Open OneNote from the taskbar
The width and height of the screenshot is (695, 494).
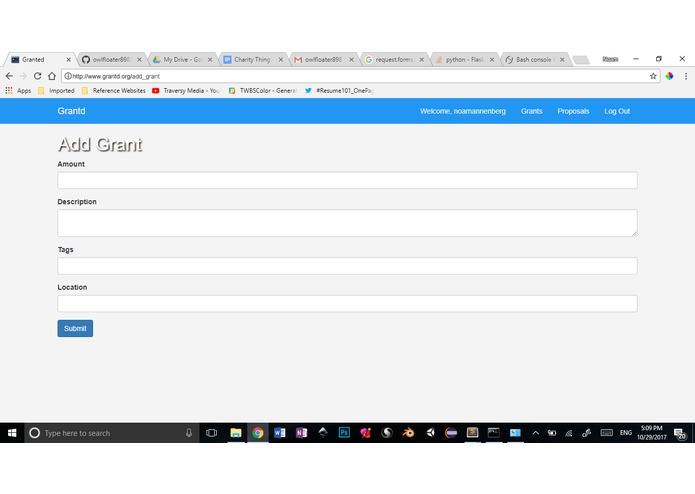[301, 433]
